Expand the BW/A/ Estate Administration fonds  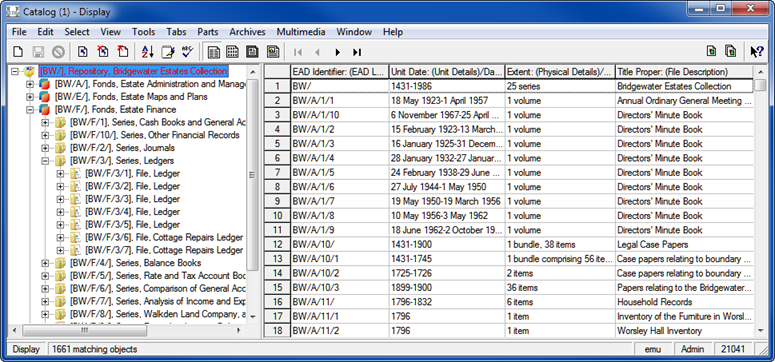coord(30,84)
